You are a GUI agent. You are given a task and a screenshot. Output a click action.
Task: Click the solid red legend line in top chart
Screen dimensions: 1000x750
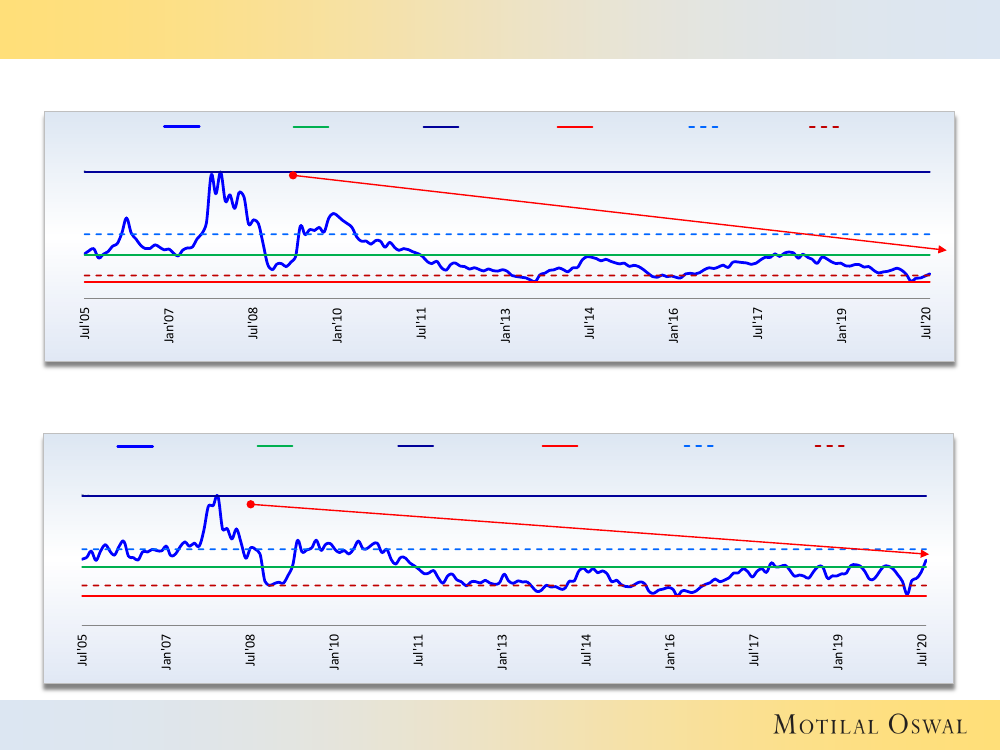574,127
